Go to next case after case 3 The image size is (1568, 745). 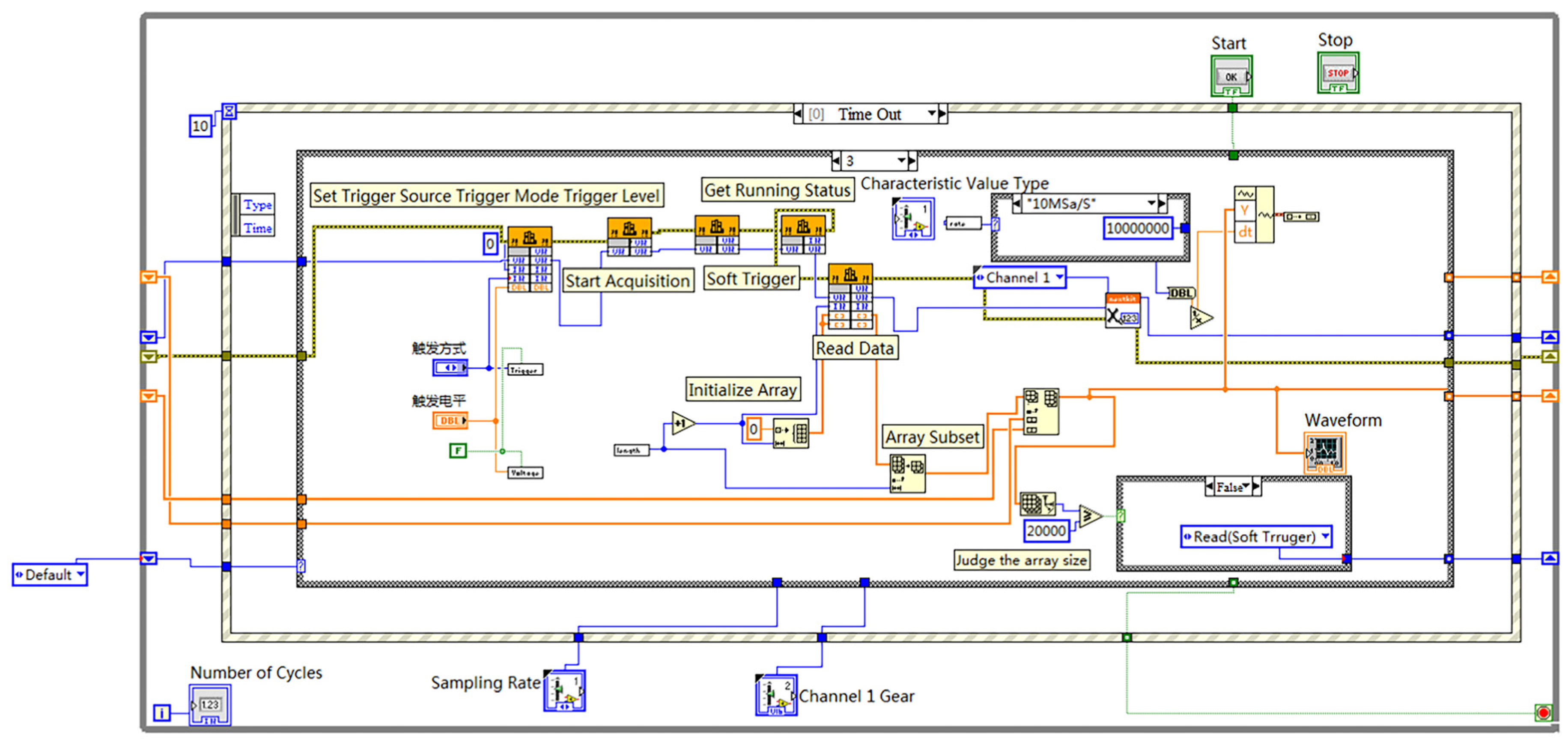912,161
